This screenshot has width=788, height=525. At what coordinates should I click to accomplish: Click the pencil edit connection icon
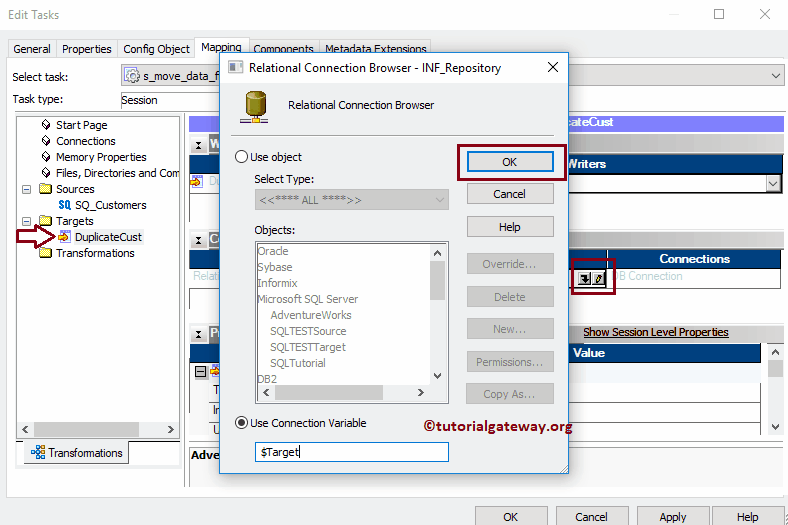click(x=598, y=278)
